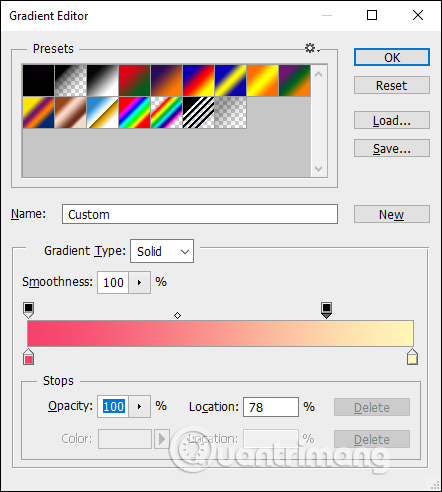Click the opacity midpoint diamond
This screenshot has height=492, width=442.
177,315
